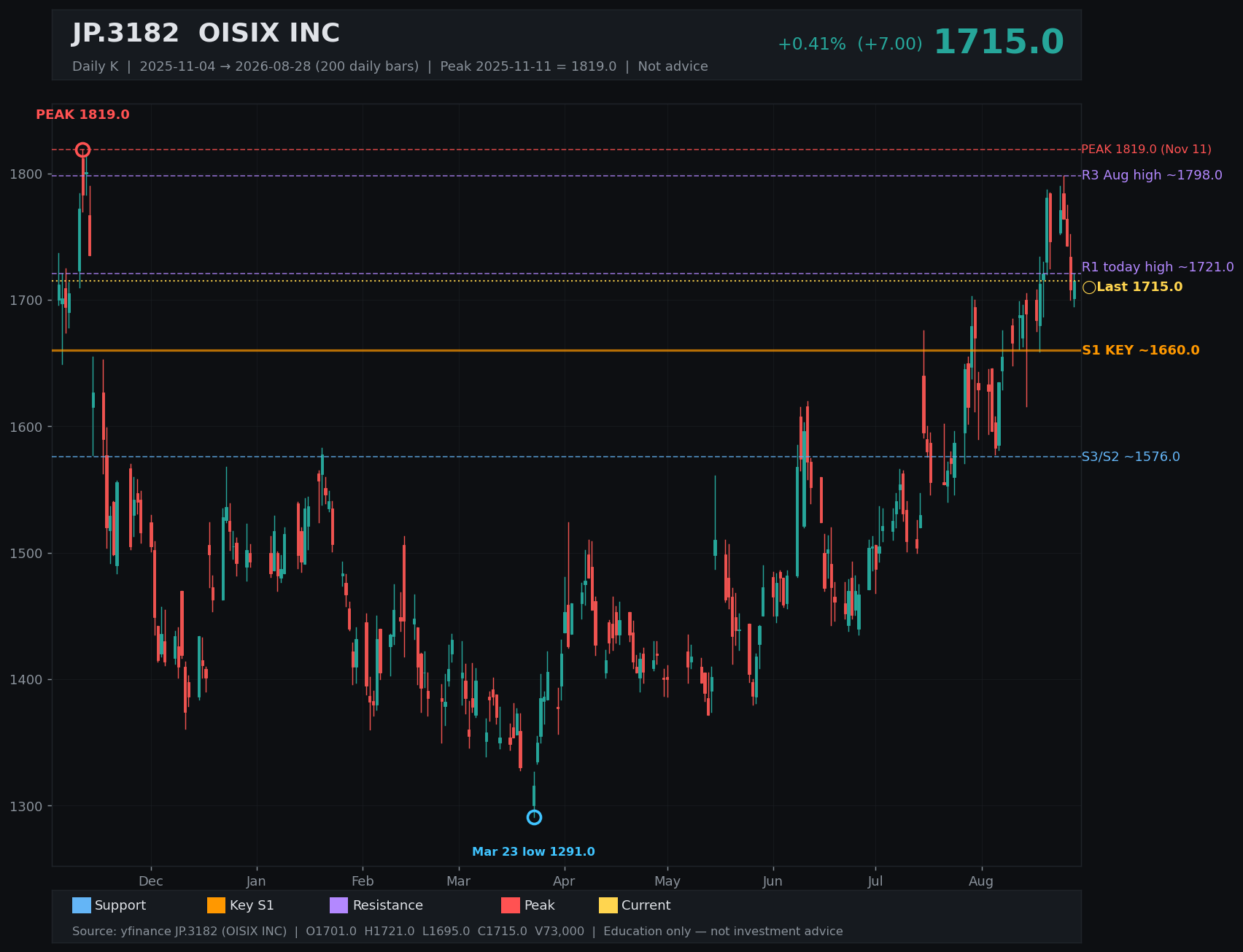Click the large 1715.0 price in header

click(999, 42)
